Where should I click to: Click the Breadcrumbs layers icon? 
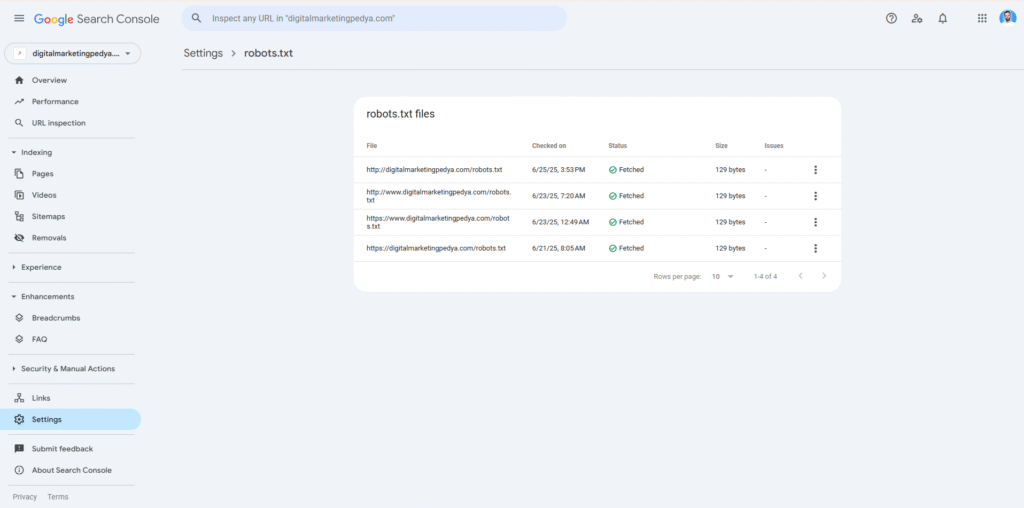[x=19, y=318]
